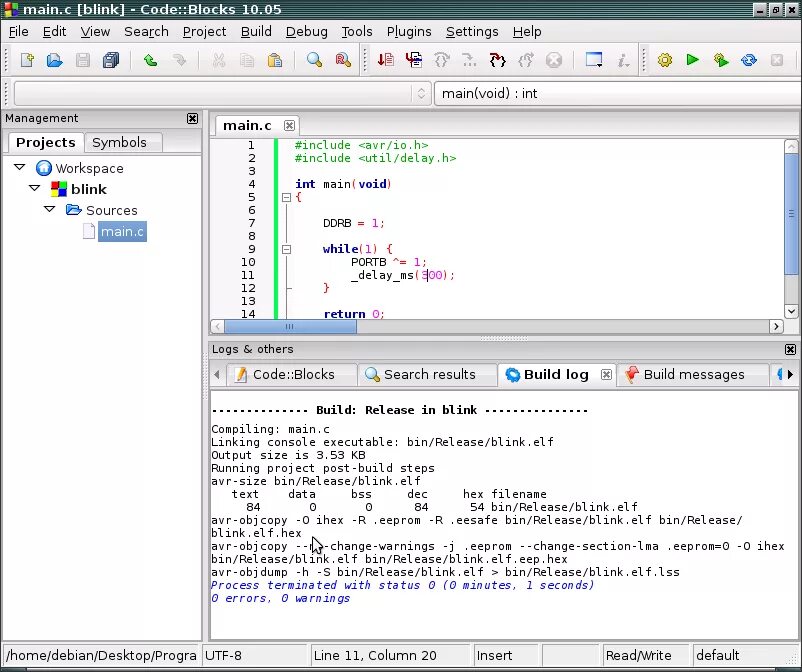
Task: Collapse the Workspace tree node
Action: (x=20, y=167)
